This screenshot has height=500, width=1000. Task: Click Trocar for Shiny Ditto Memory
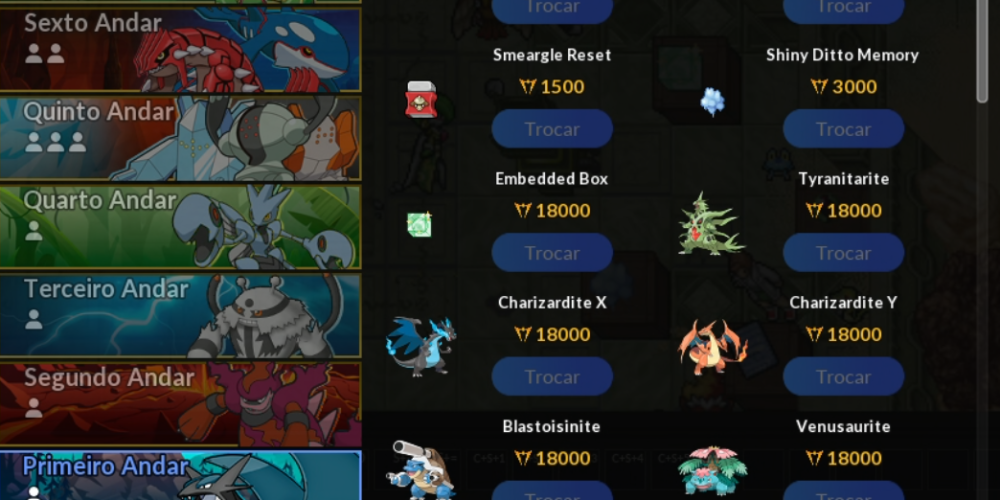pos(843,129)
